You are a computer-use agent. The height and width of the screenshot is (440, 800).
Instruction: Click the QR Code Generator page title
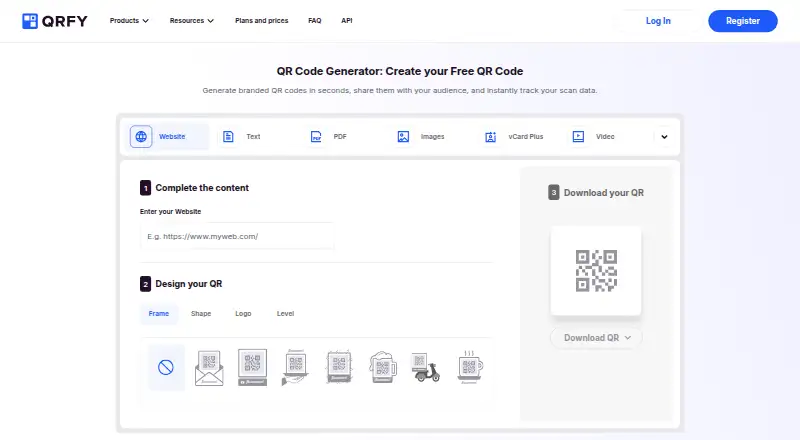[400, 71]
